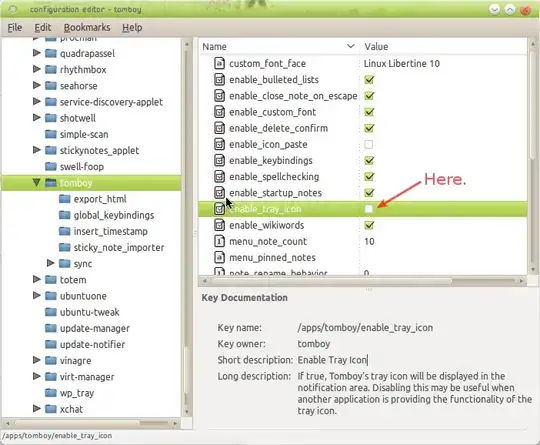Uncheck the enable_startup_notes checkbox
This screenshot has width=540, height=445.
(x=369, y=193)
